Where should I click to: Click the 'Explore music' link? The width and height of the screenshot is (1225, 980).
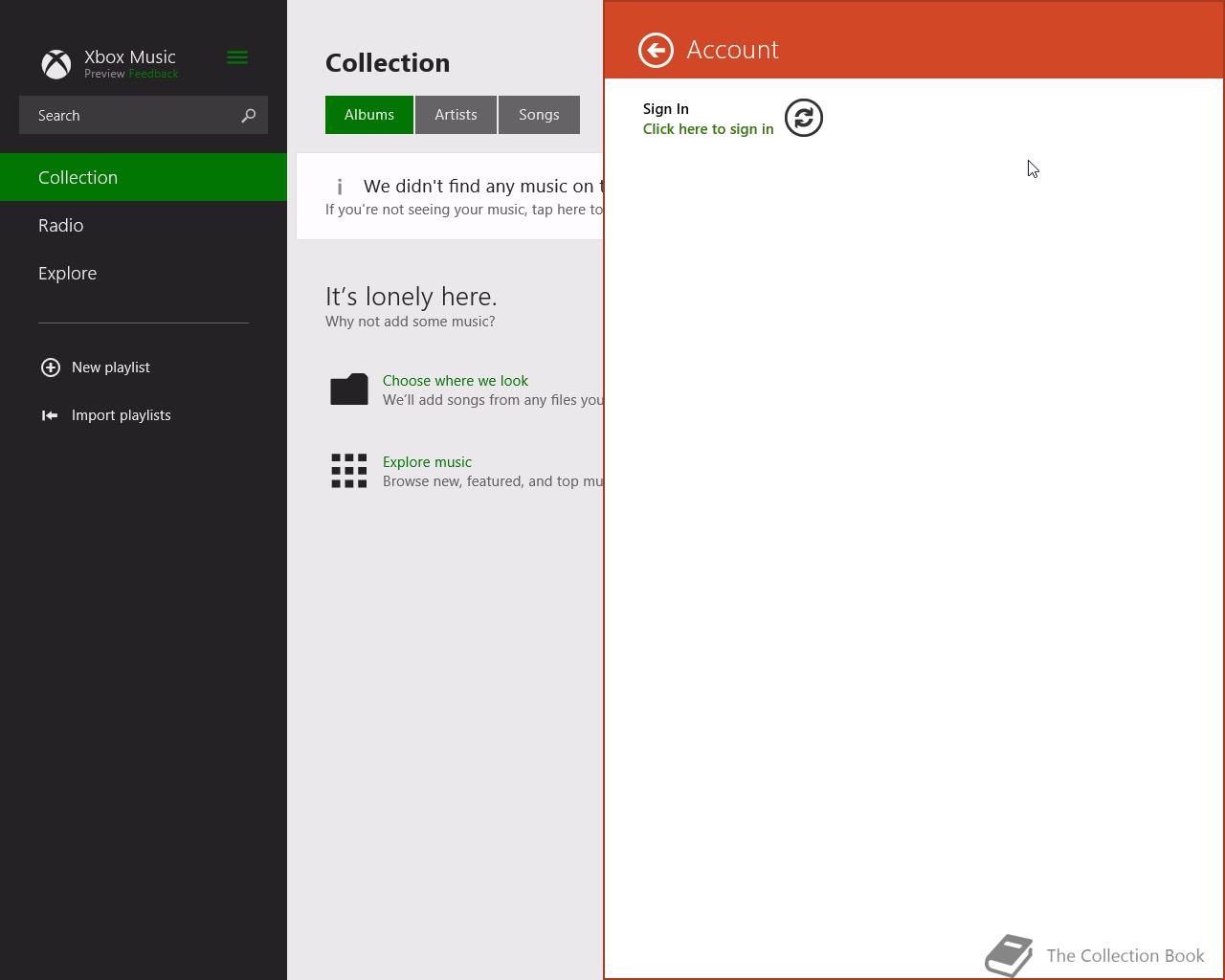pyautogui.click(x=427, y=462)
